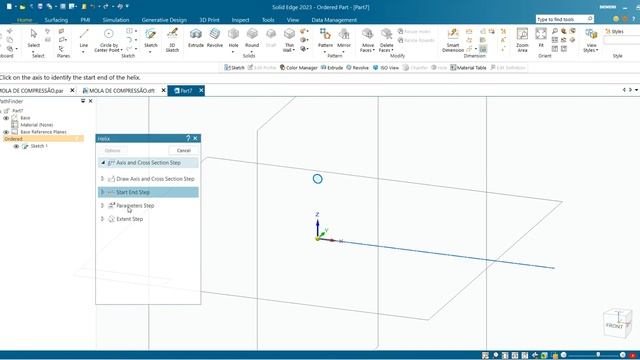Image resolution: width=640 pixels, height=360 pixels.
Task: Click the Mirror tool
Action: tap(344, 38)
